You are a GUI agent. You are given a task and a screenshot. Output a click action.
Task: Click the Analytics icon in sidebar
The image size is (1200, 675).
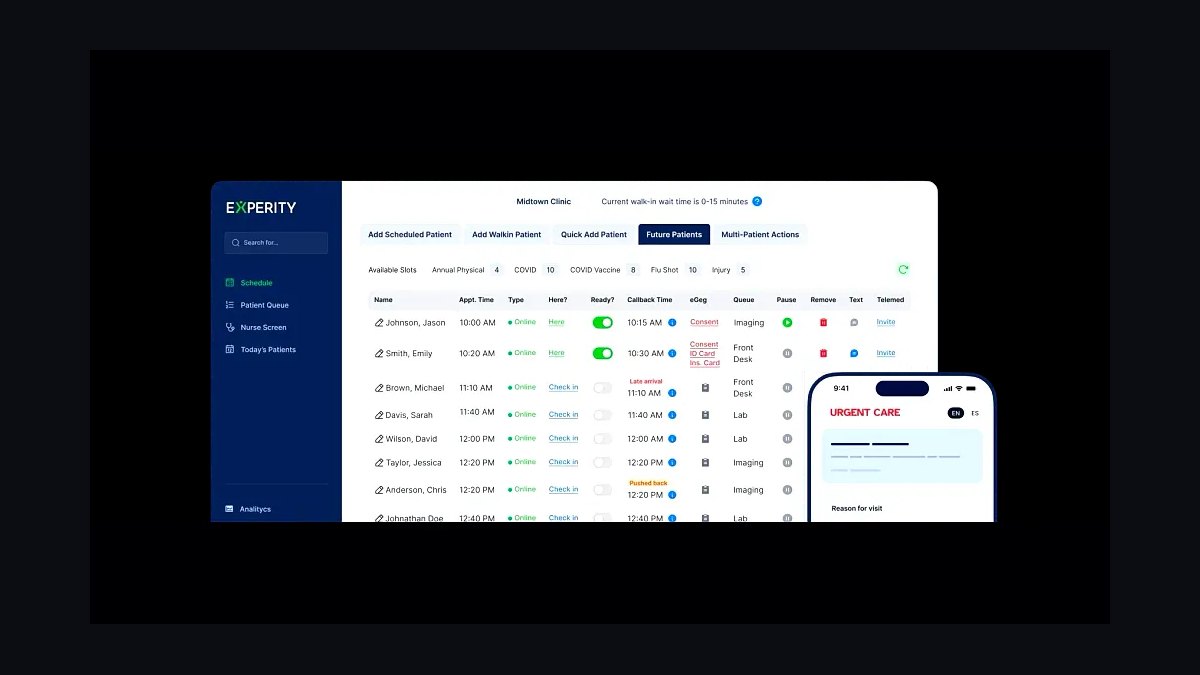pyautogui.click(x=230, y=509)
